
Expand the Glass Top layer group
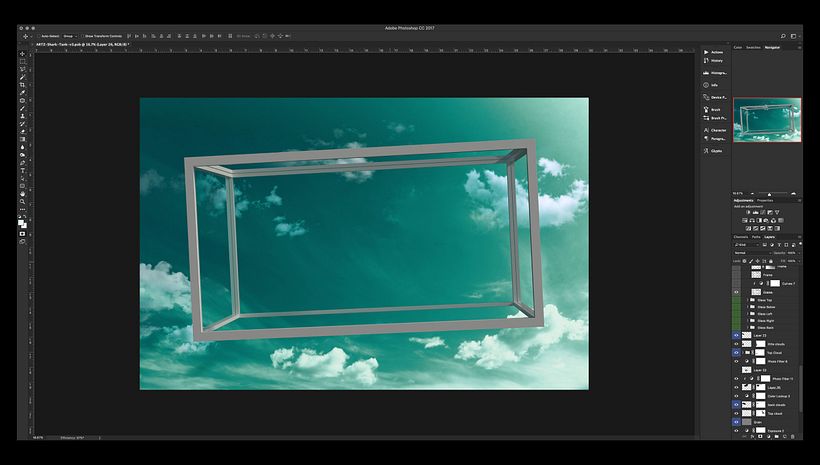click(747, 300)
